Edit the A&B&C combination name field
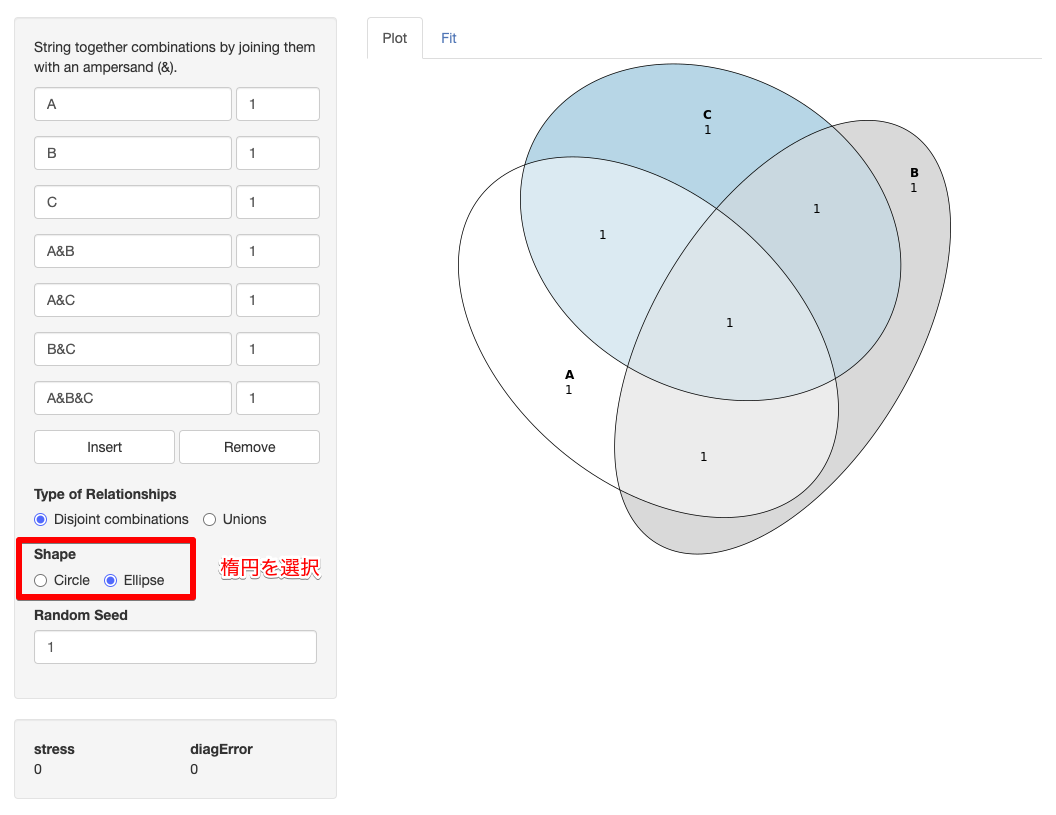Screen dimensions: 1056x815 [133, 398]
